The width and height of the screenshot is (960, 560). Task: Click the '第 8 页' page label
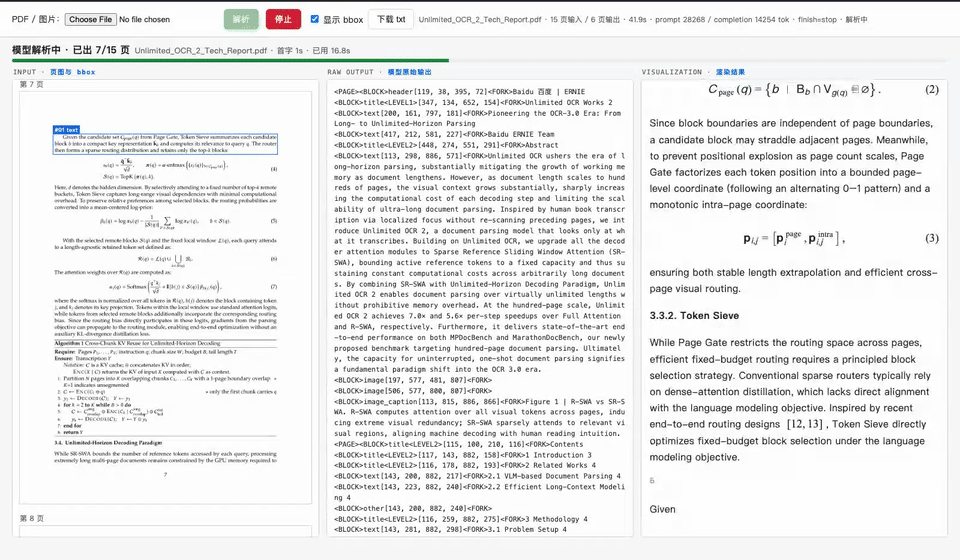(x=31, y=518)
